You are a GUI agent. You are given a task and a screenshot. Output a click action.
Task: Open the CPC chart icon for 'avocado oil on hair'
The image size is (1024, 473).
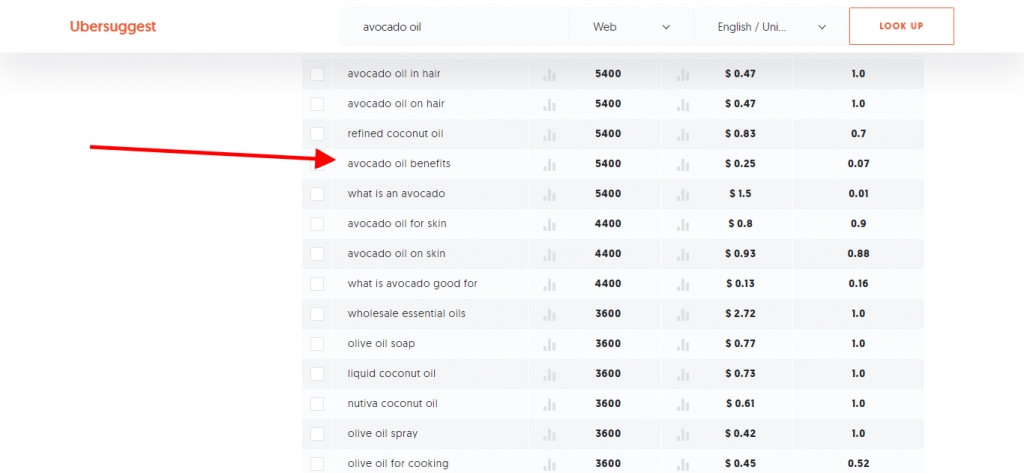point(683,105)
